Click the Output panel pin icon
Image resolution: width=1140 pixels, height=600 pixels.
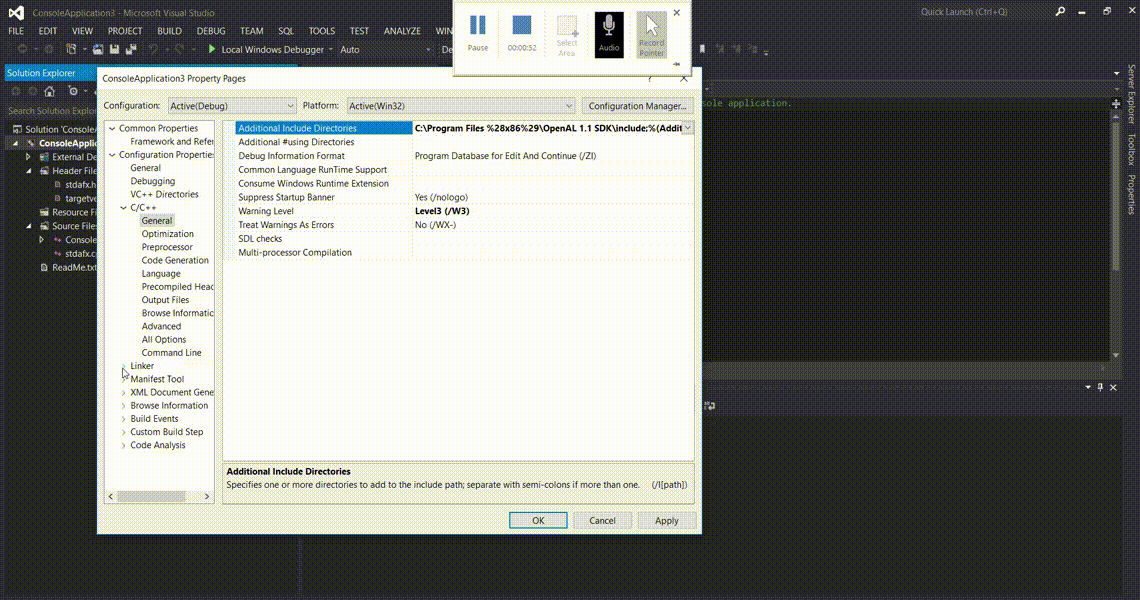[x=1100, y=387]
